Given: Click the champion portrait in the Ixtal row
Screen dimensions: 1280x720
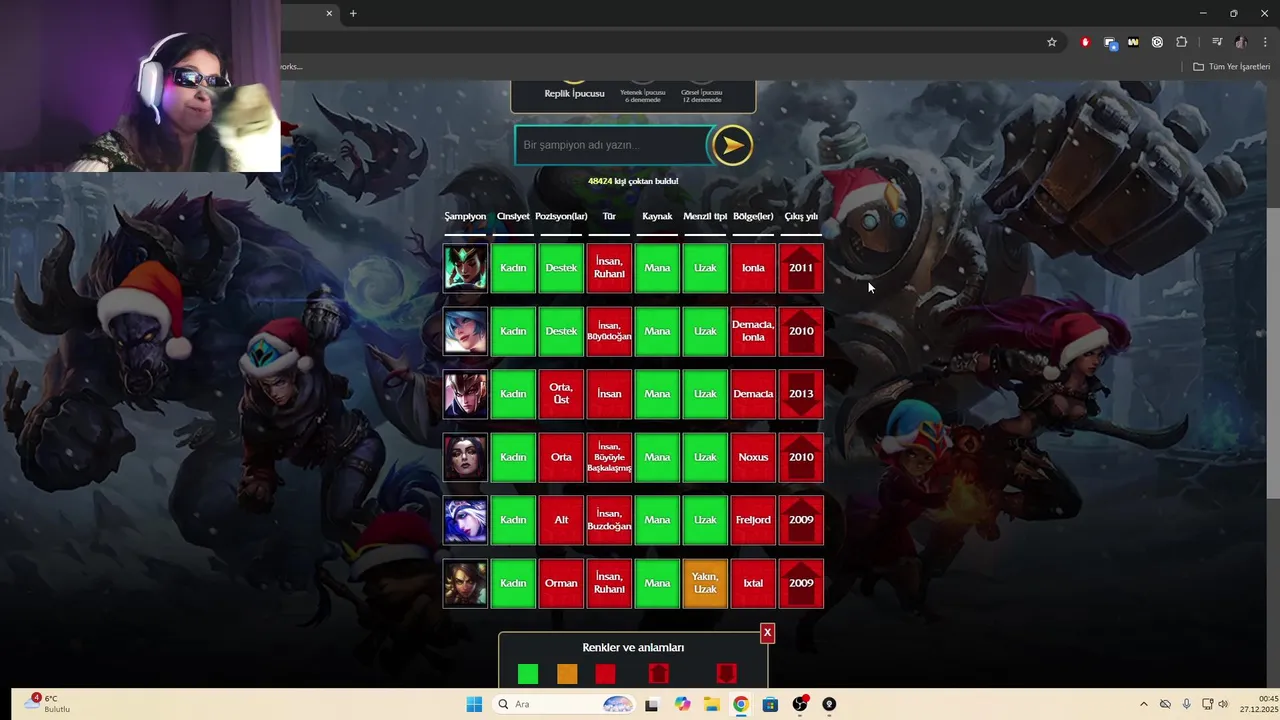Looking at the screenshot, I should coord(466,583).
